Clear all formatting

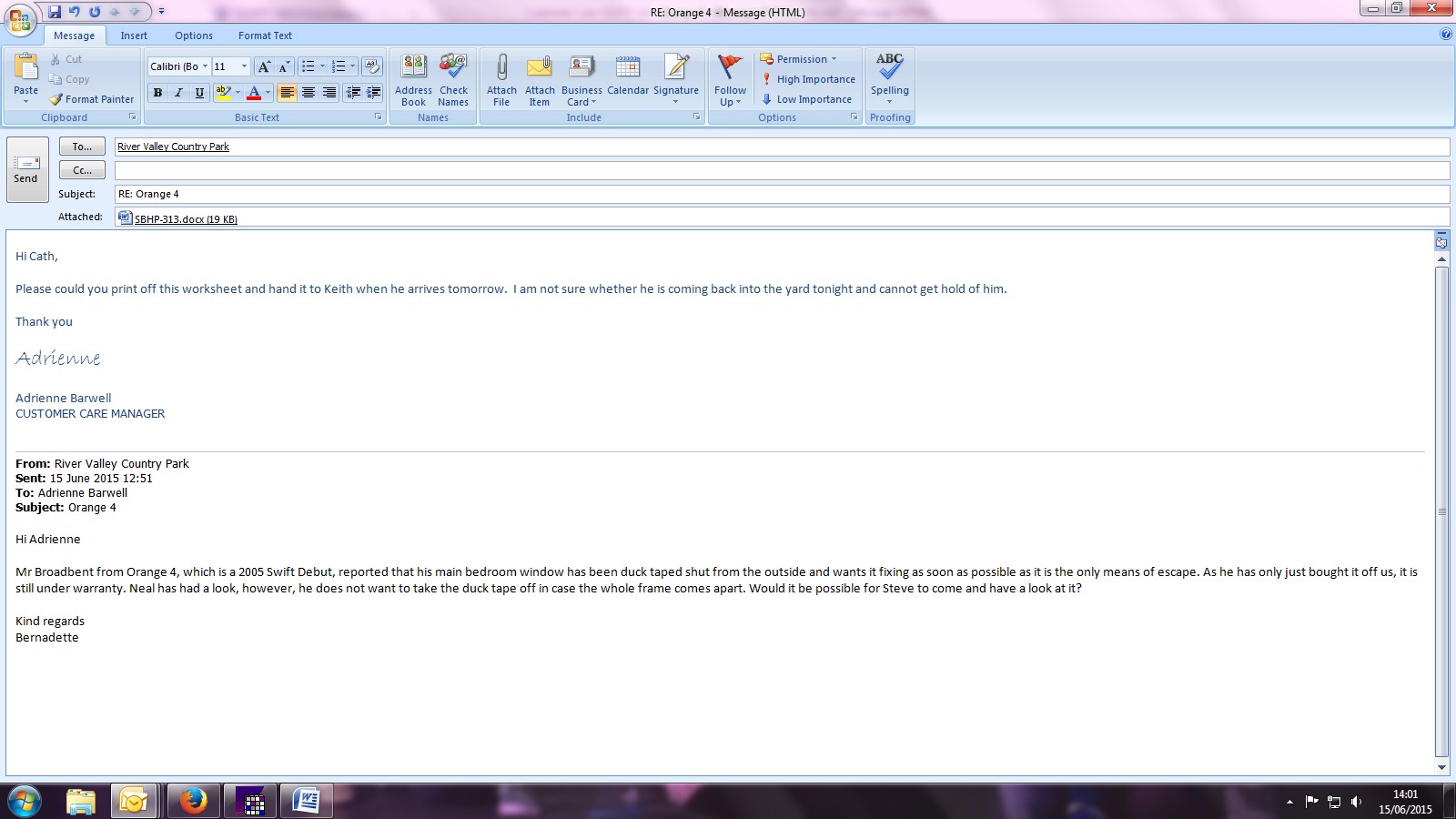[371, 66]
